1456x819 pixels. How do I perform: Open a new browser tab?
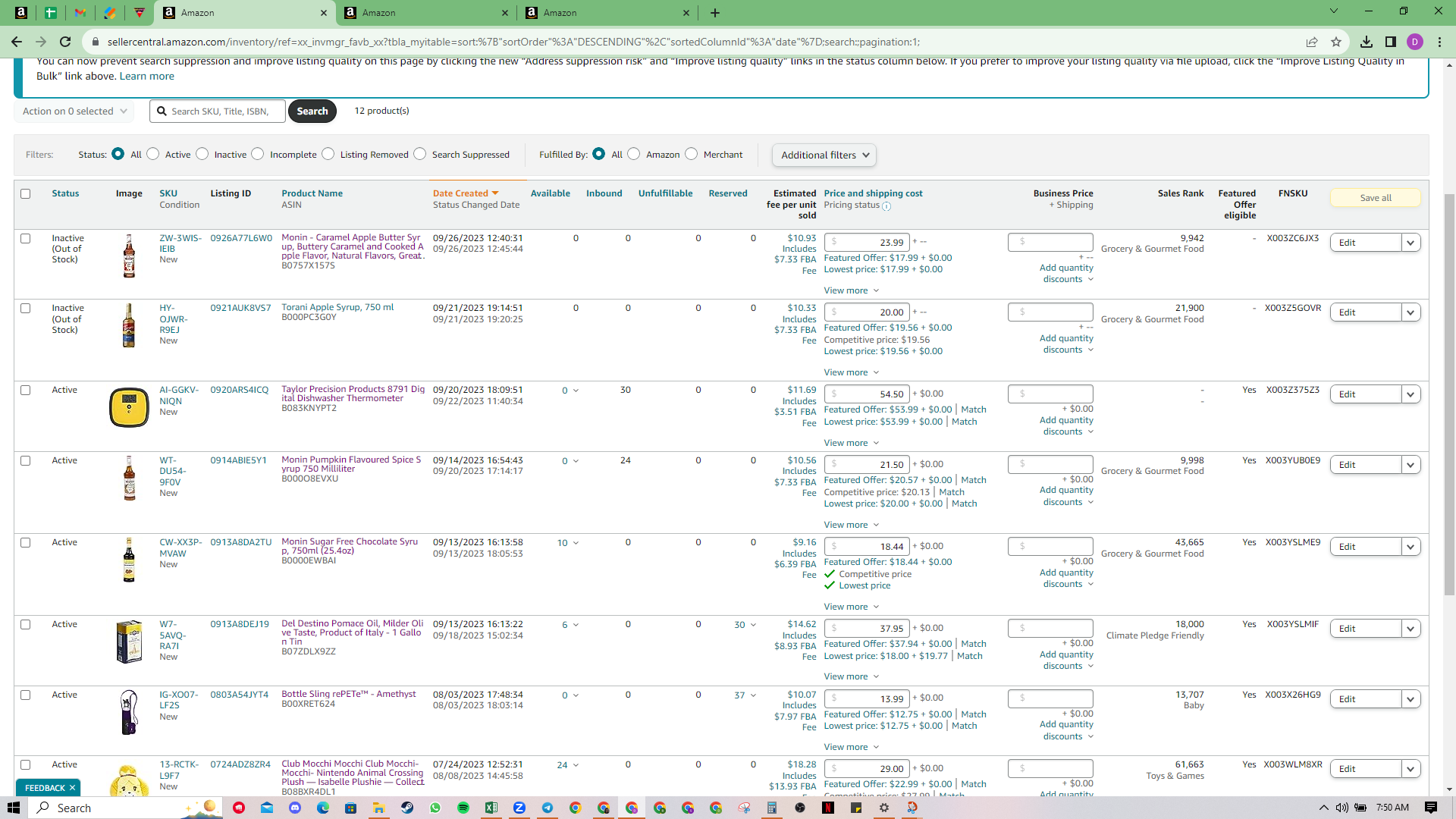pos(714,12)
